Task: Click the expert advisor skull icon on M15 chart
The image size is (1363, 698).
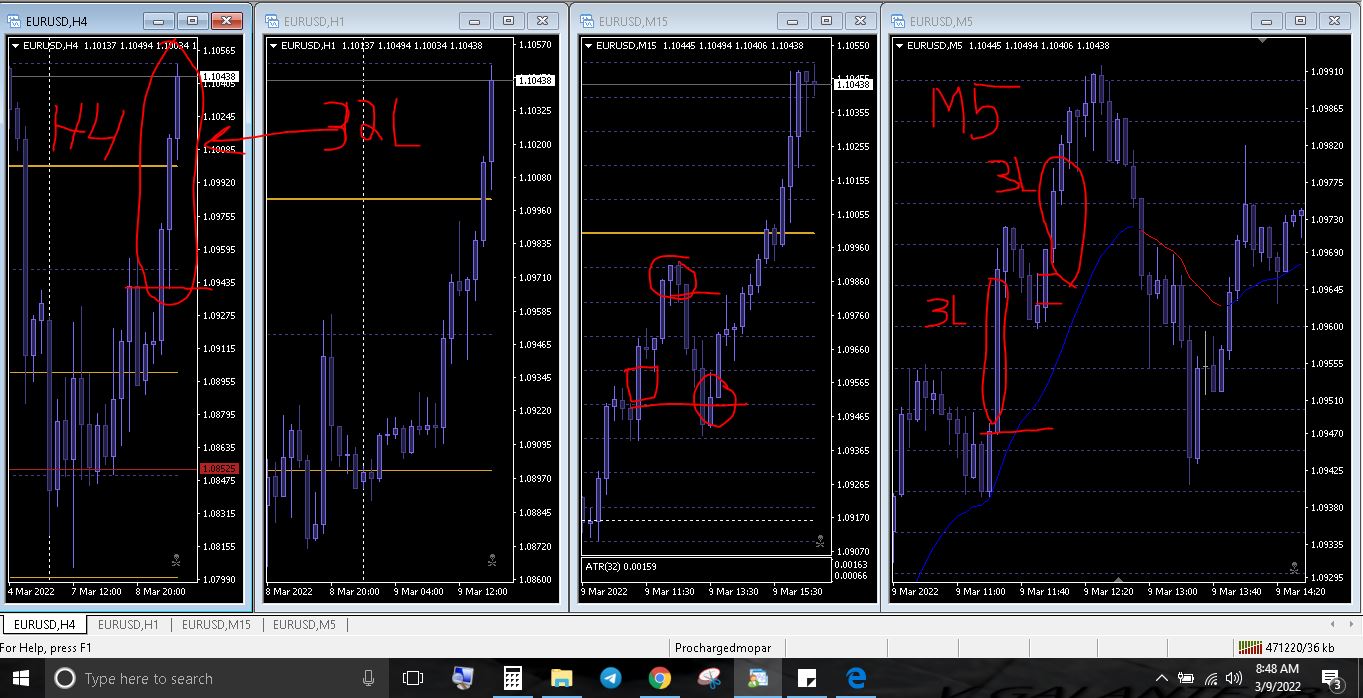Action: coord(820,541)
